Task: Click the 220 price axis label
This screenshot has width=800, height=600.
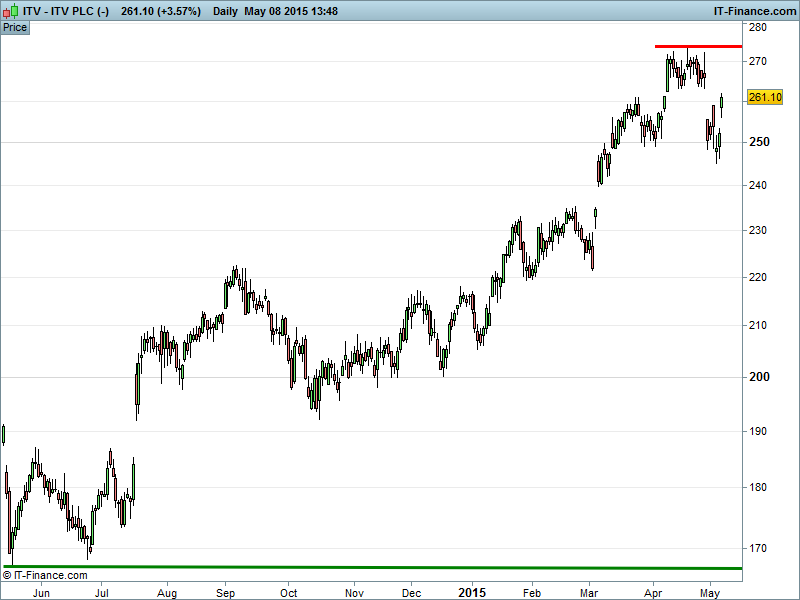Action: pyautogui.click(x=758, y=278)
